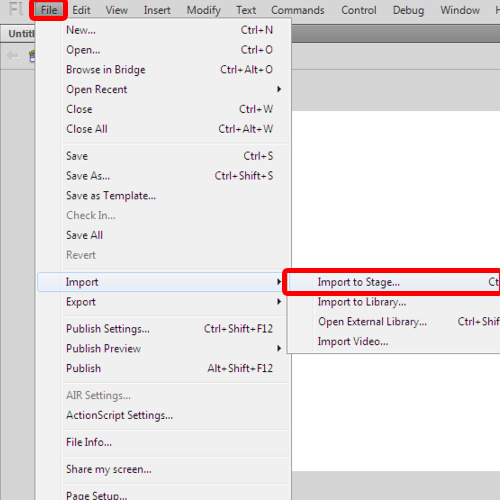Choose New... from File menu
This screenshot has width=500, height=500.
[x=163, y=30]
